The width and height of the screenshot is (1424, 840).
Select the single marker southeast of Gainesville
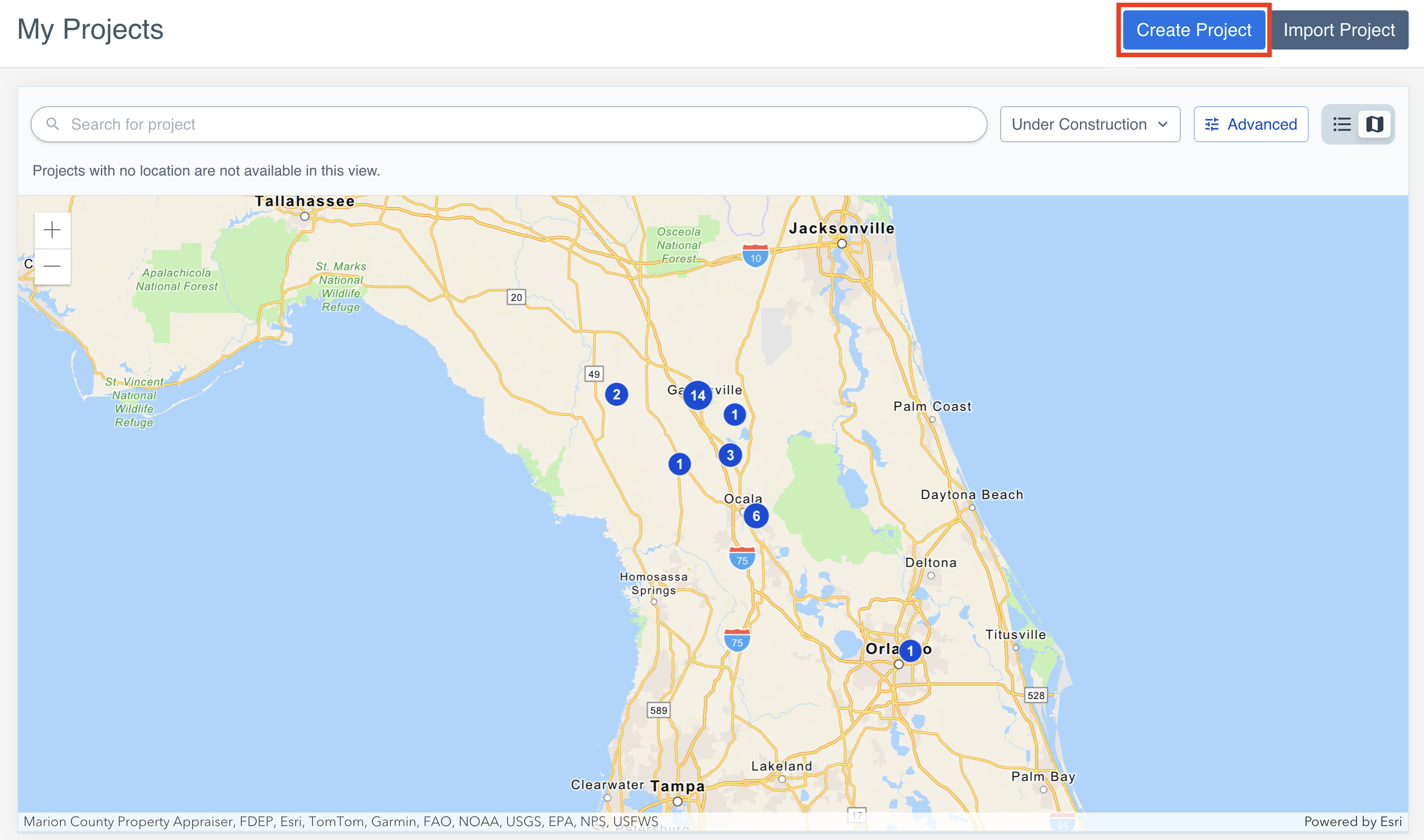(735, 414)
